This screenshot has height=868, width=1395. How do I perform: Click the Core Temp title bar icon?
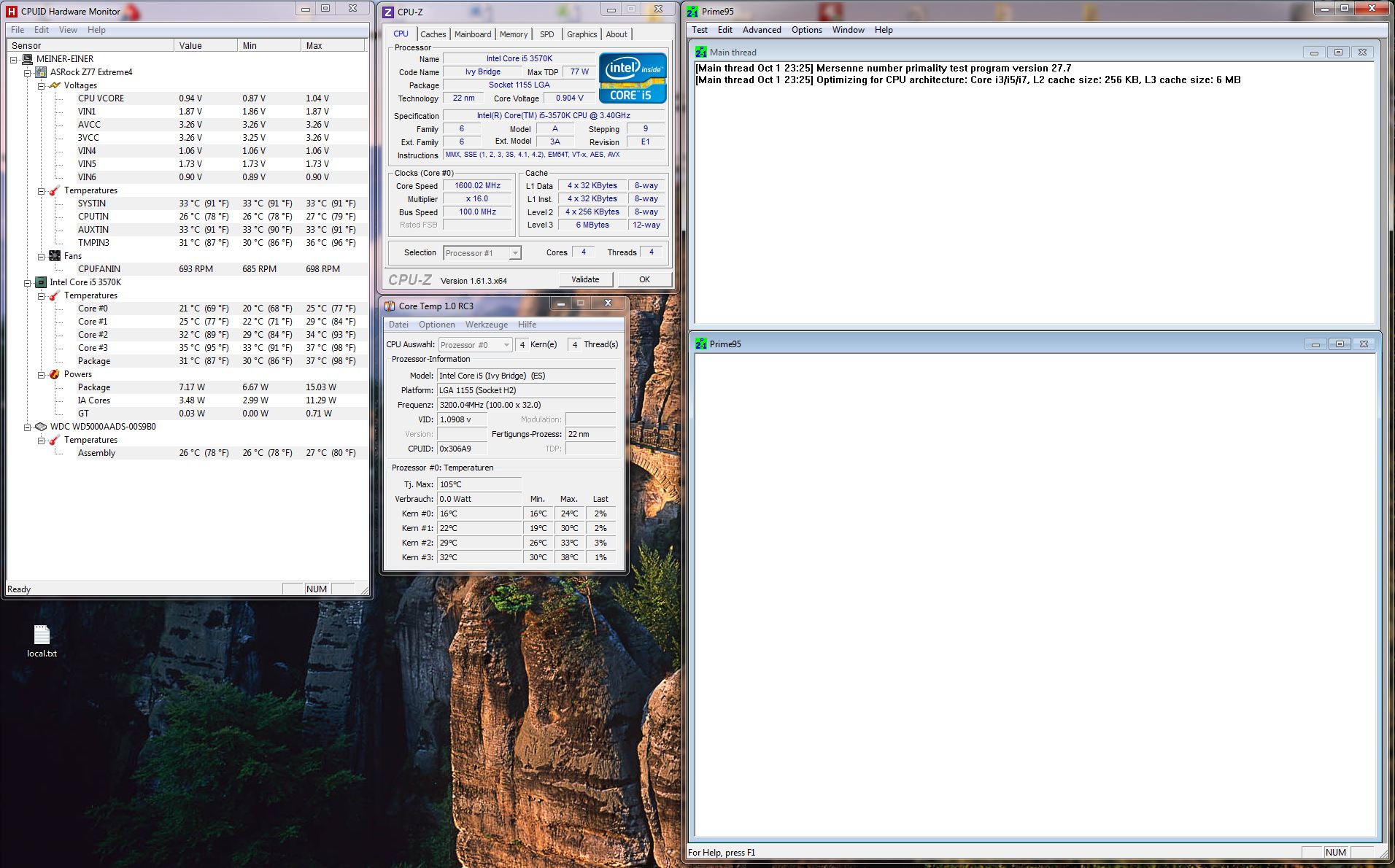click(x=390, y=306)
